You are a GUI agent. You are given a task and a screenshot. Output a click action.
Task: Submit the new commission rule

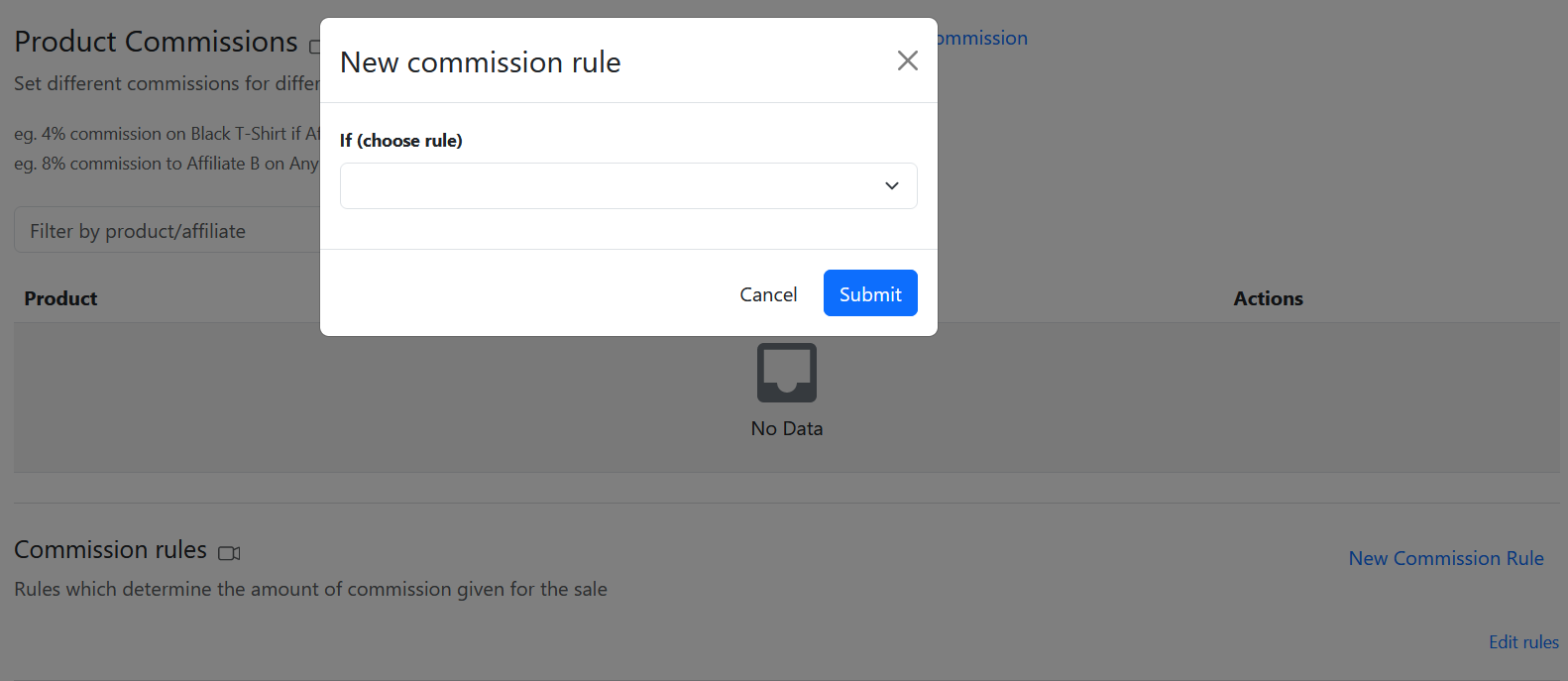(869, 293)
